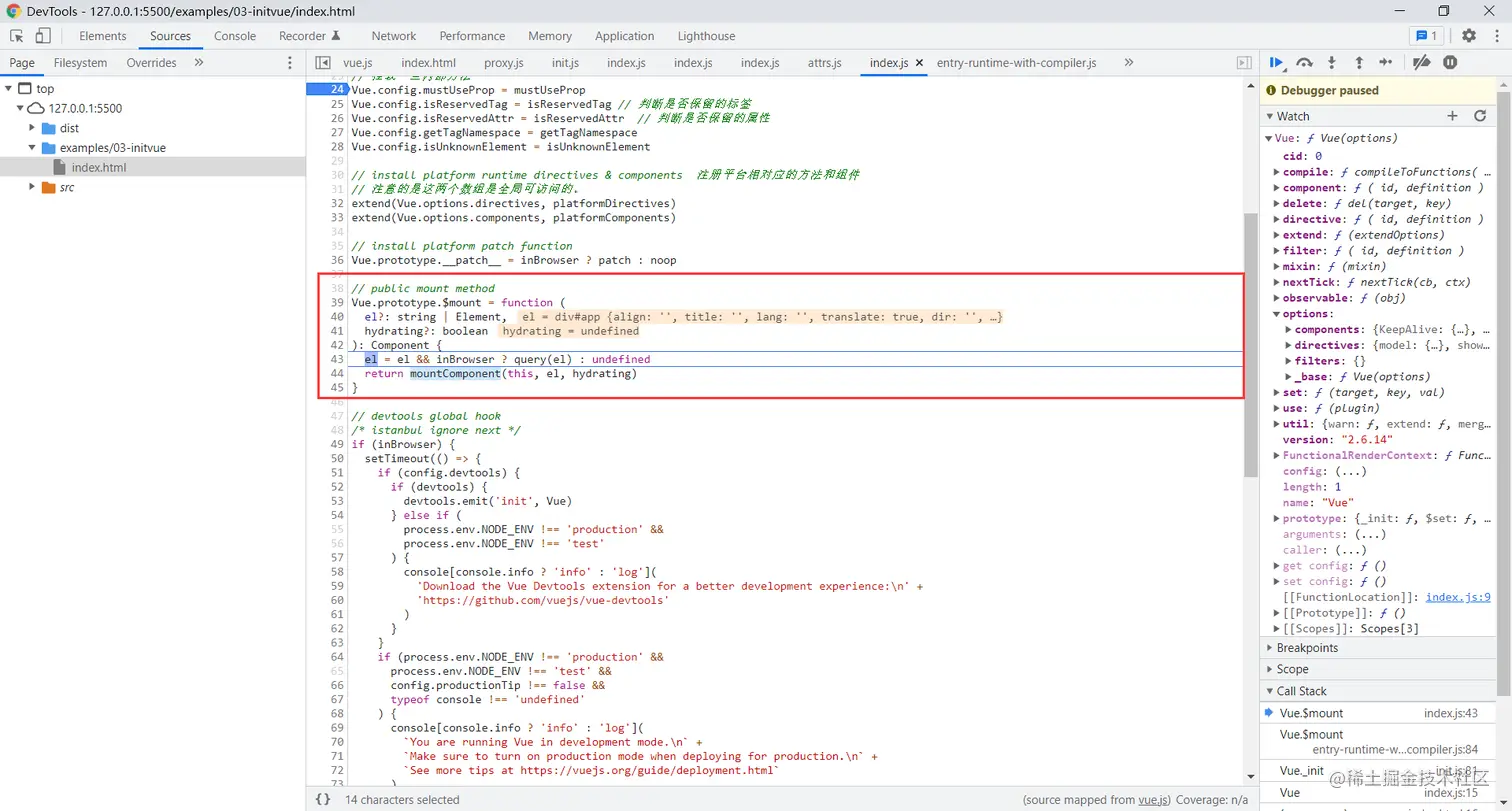Open the Filesystem tab
1512x811 pixels.
[80, 62]
